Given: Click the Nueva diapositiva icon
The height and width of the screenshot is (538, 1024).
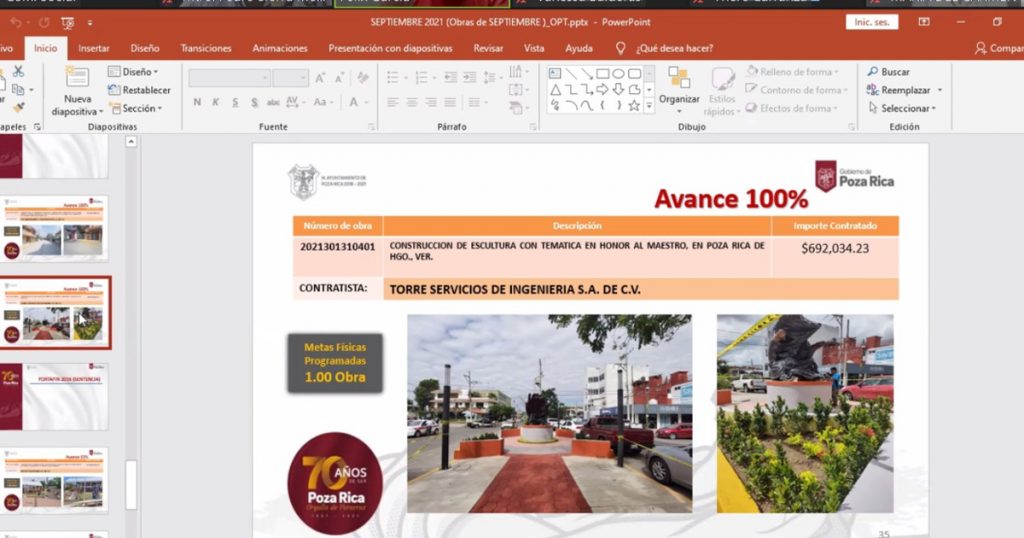Looking at the screenshot, I should [x=77, y=78].
